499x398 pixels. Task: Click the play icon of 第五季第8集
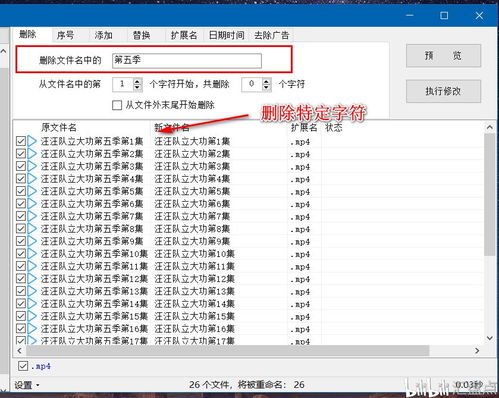click(32, 229)
